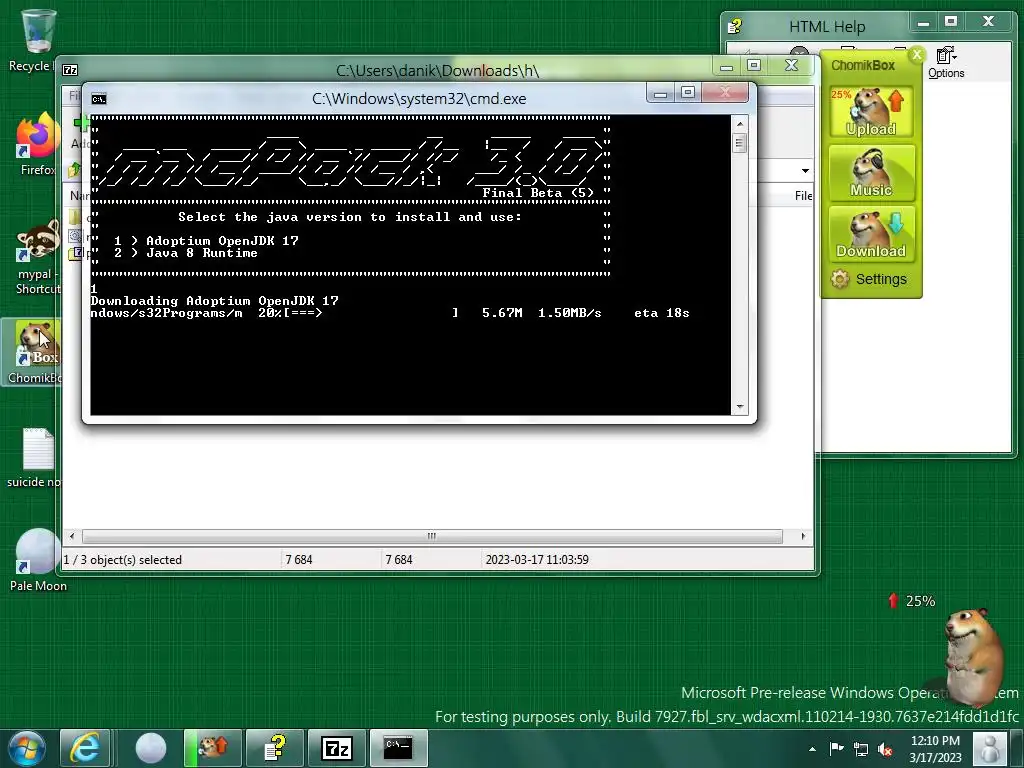Screen dimensions: 1024x768
Task: Show hidden tray icons arrow
Action: 812,749
